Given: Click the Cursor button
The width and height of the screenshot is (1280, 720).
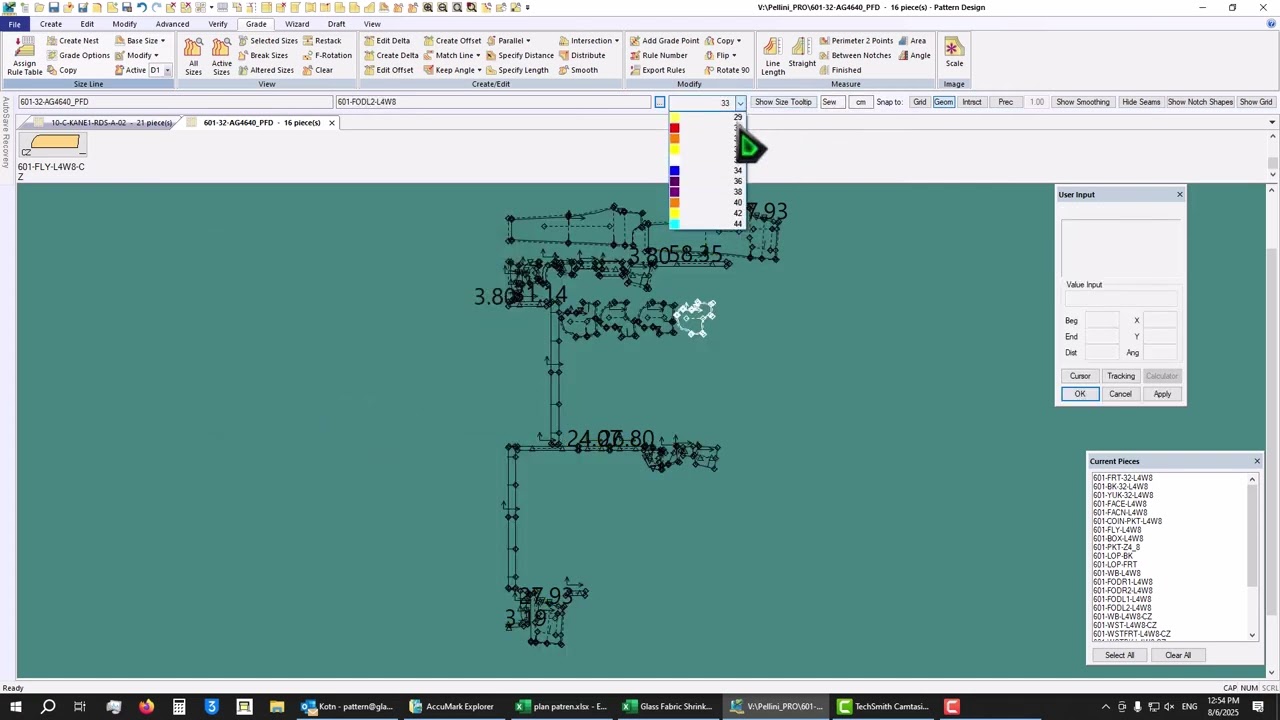Looking at the screenshot, I should tap(1080, 376).
